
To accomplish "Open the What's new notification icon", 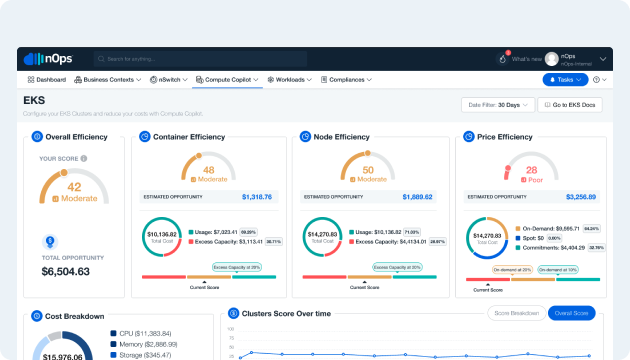I will click(x=503, y=59).
